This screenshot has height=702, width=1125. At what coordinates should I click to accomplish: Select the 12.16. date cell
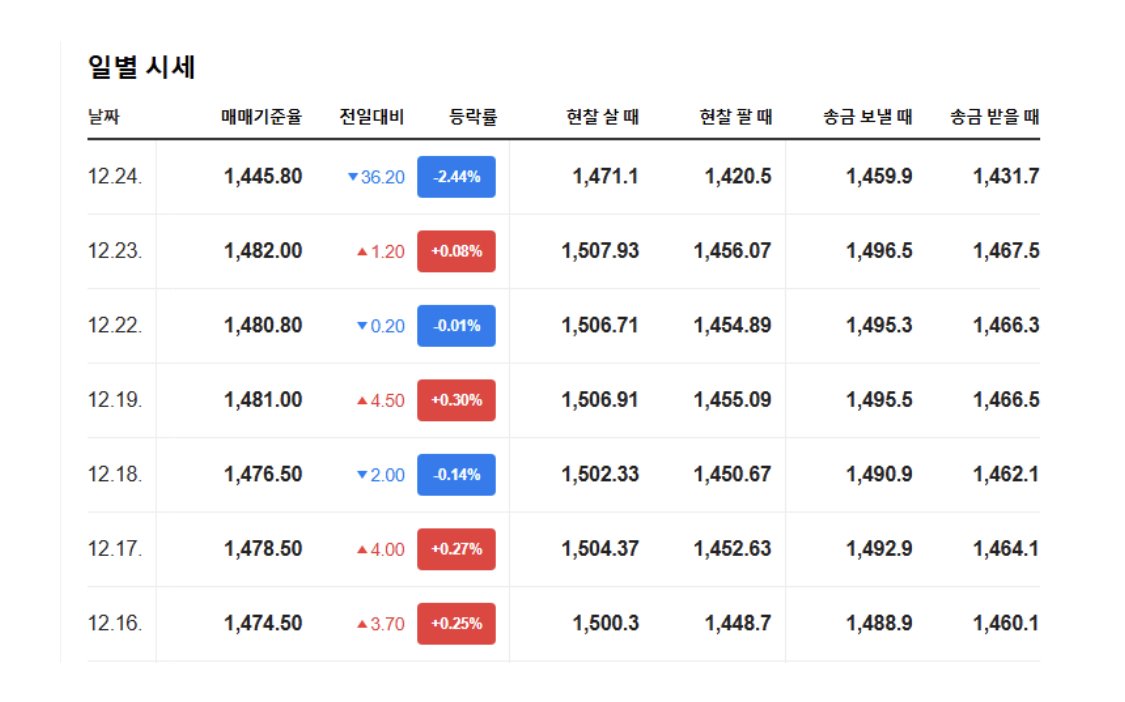[x=115, y=624]
